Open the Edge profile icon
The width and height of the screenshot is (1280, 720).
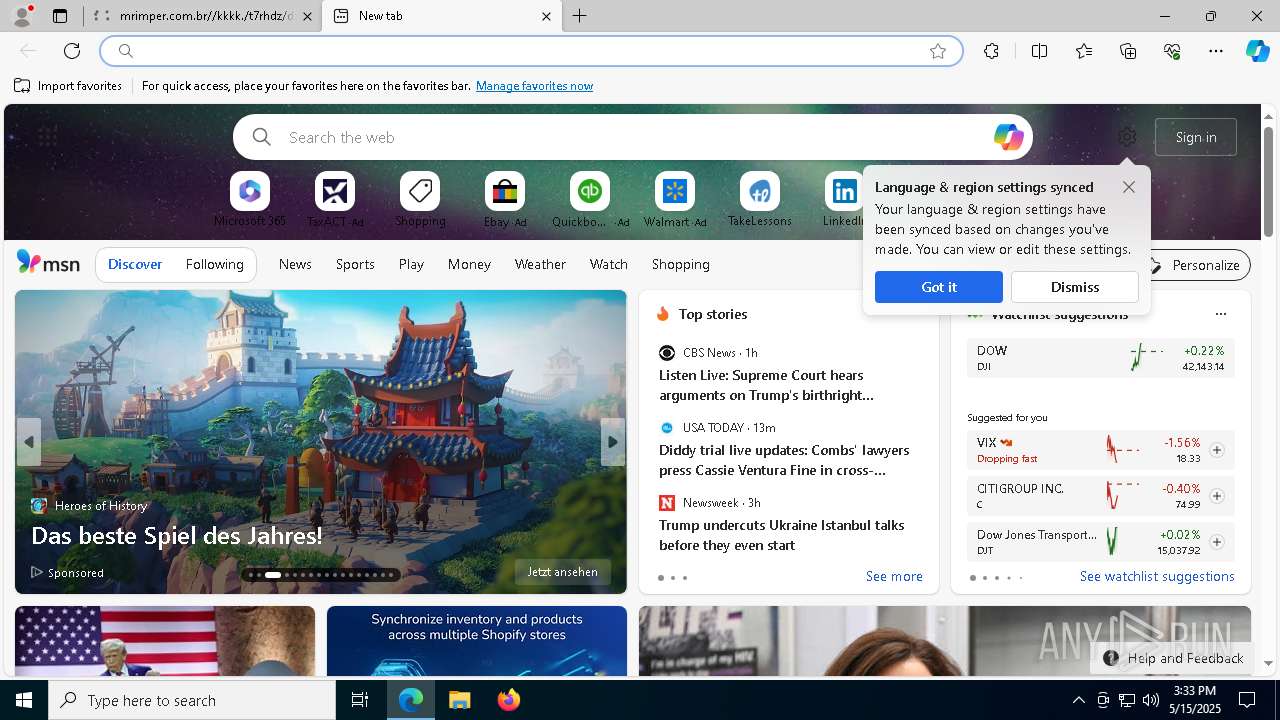coord(21,16)
